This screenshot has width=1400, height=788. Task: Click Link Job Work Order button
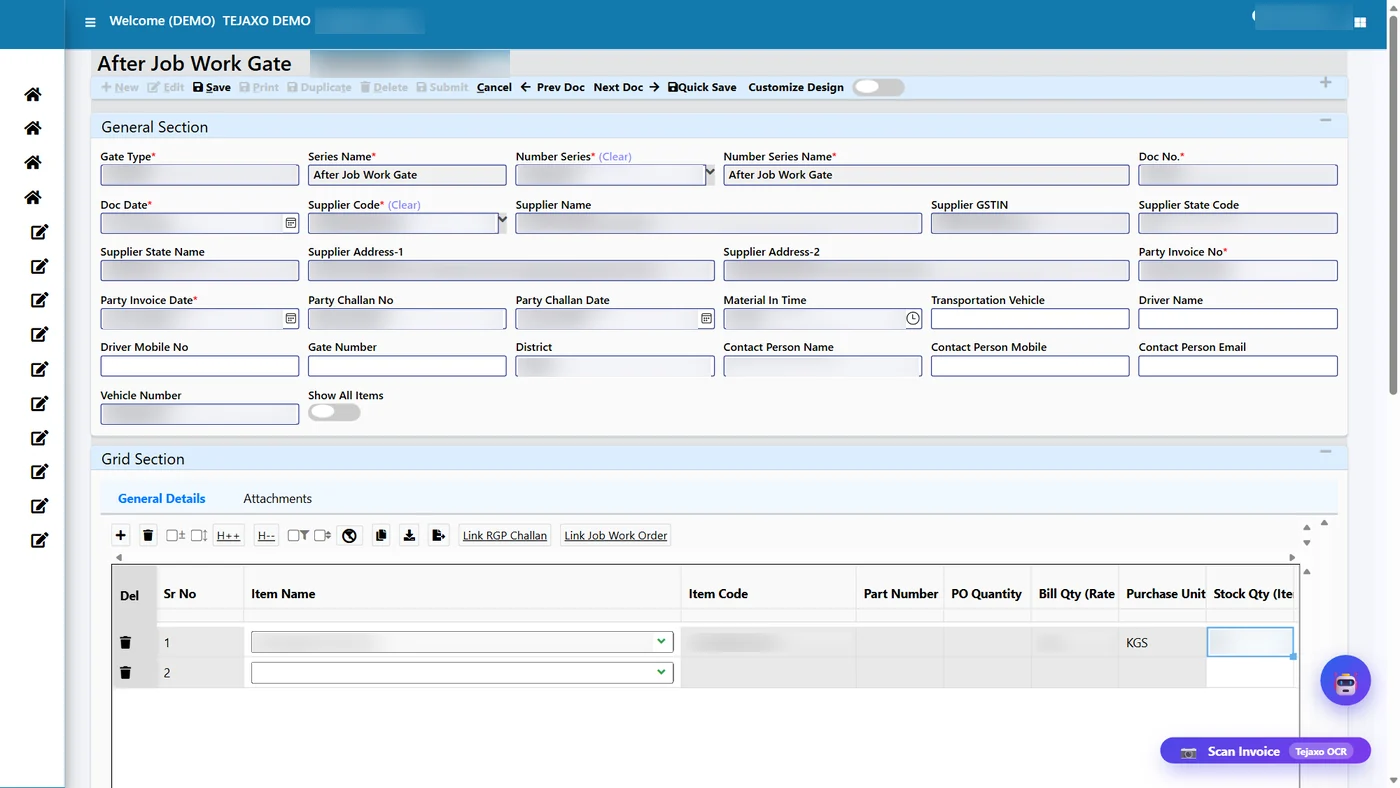coord(616,535)
